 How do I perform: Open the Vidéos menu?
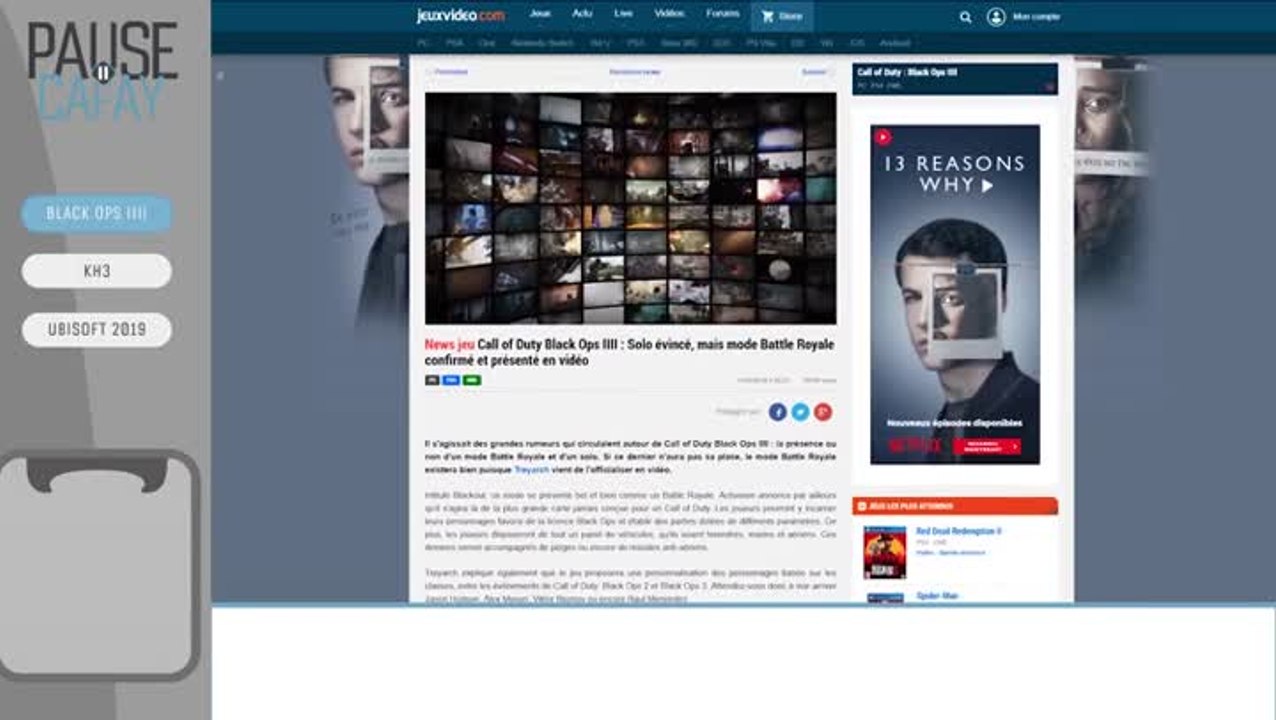pyautogui.click(x=670, y=14)
